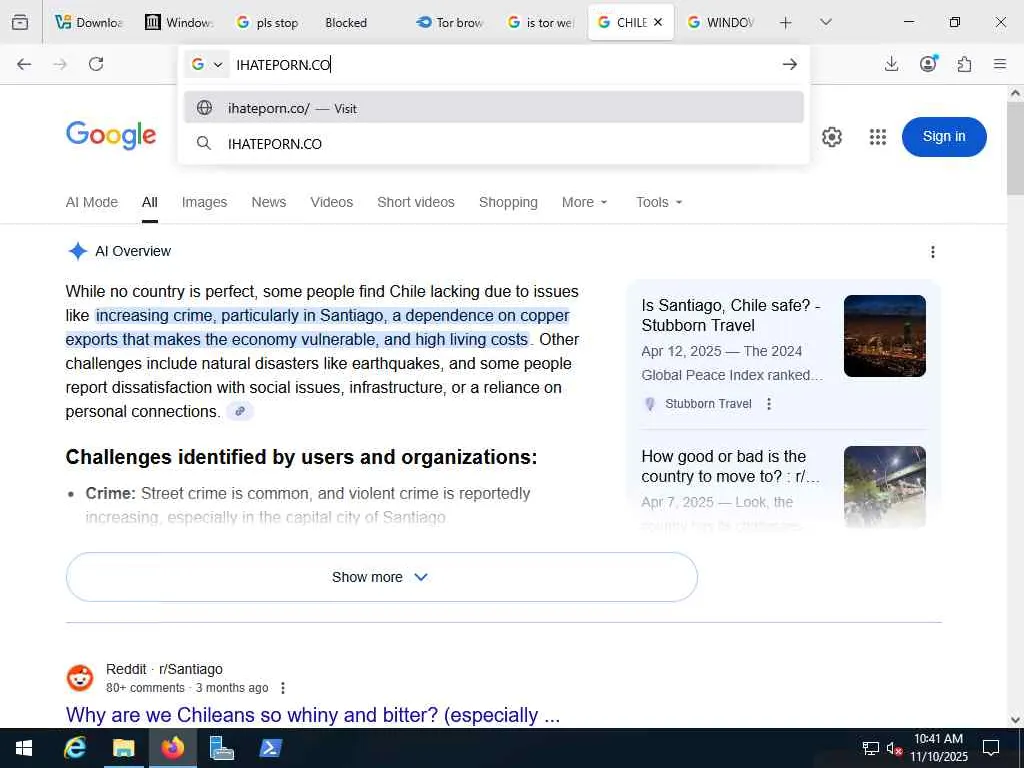Switch to the WINDOV tab
The width and height of the screenshot is (1024, 768).
point(721,22)
